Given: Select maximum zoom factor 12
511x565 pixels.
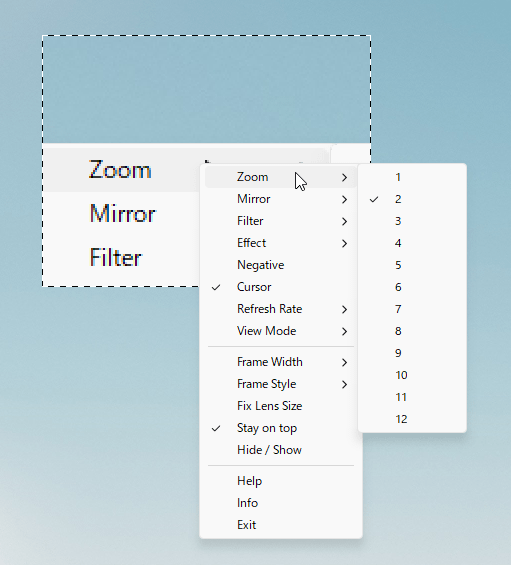Looking at the screenshot, I should coord(412,419).
